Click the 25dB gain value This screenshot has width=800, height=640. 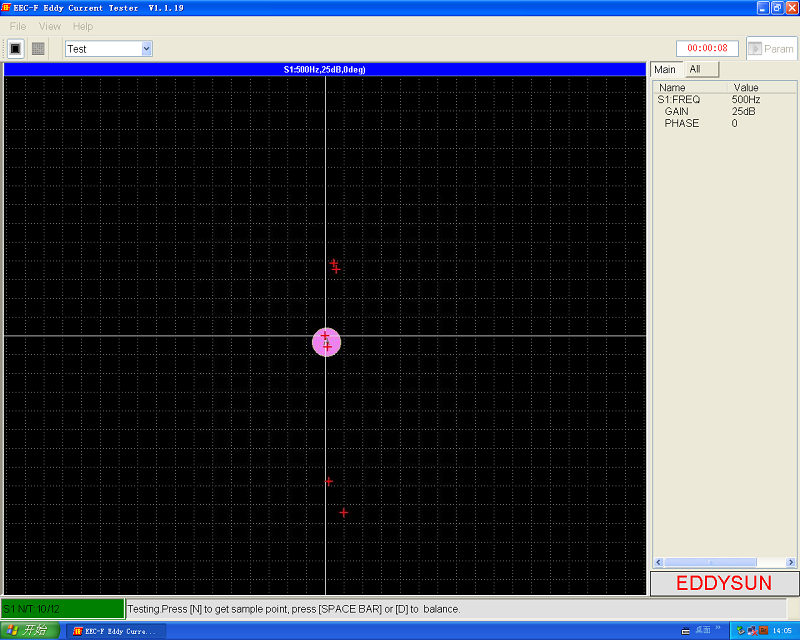point(743,111)
